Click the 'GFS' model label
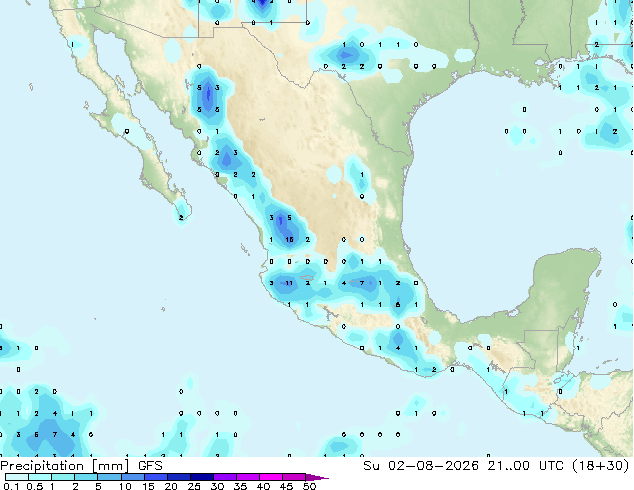Viewport: 634px width, 490px height. coord(150,466)
